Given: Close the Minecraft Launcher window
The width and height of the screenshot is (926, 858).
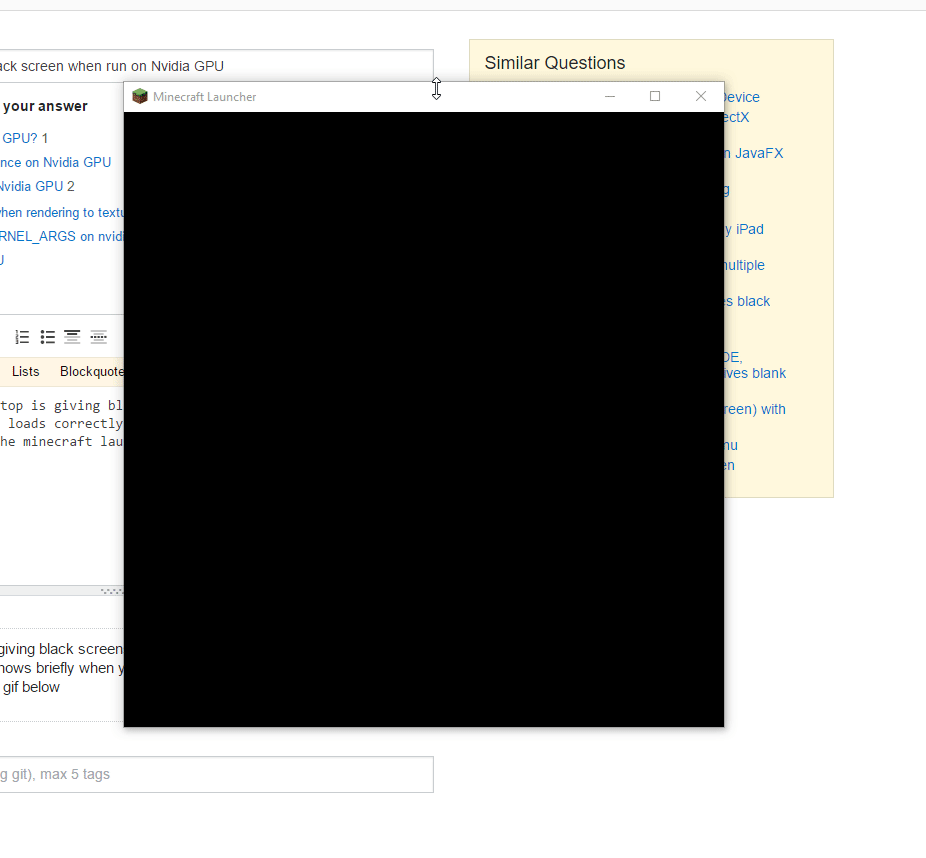Looking at the screenshot, I should (701, 96).
